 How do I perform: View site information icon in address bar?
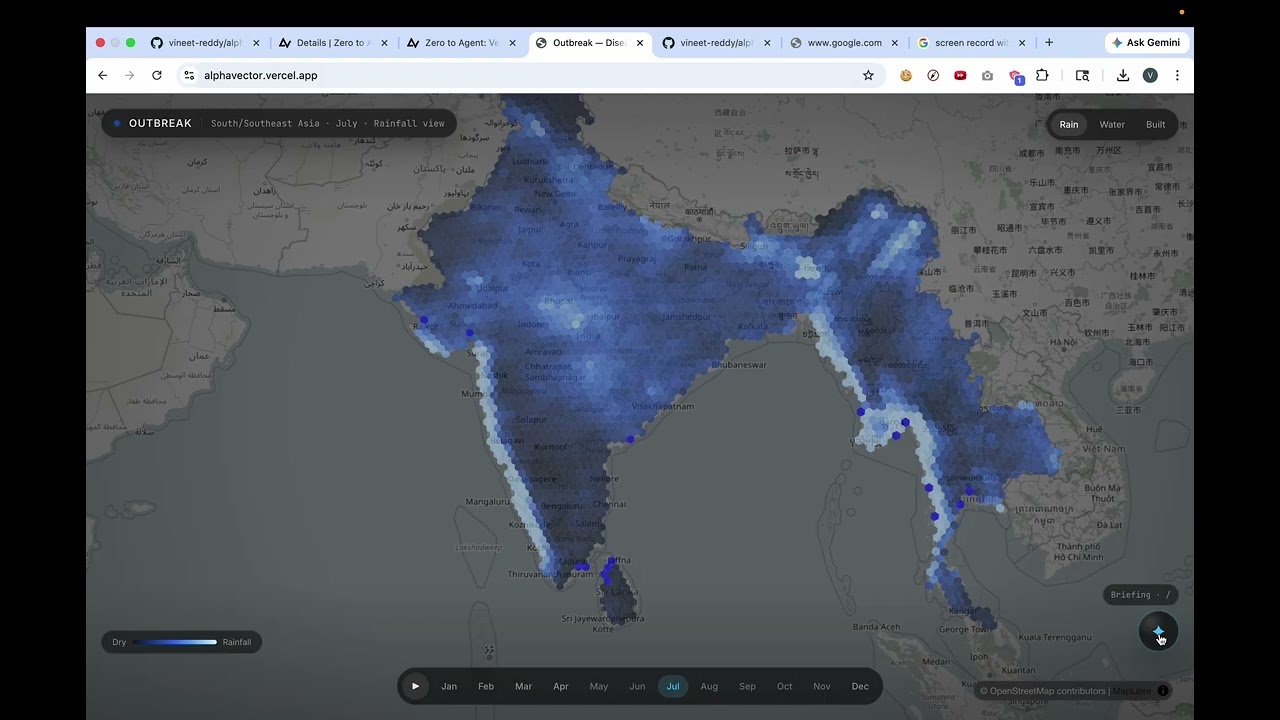pos(189,75)
